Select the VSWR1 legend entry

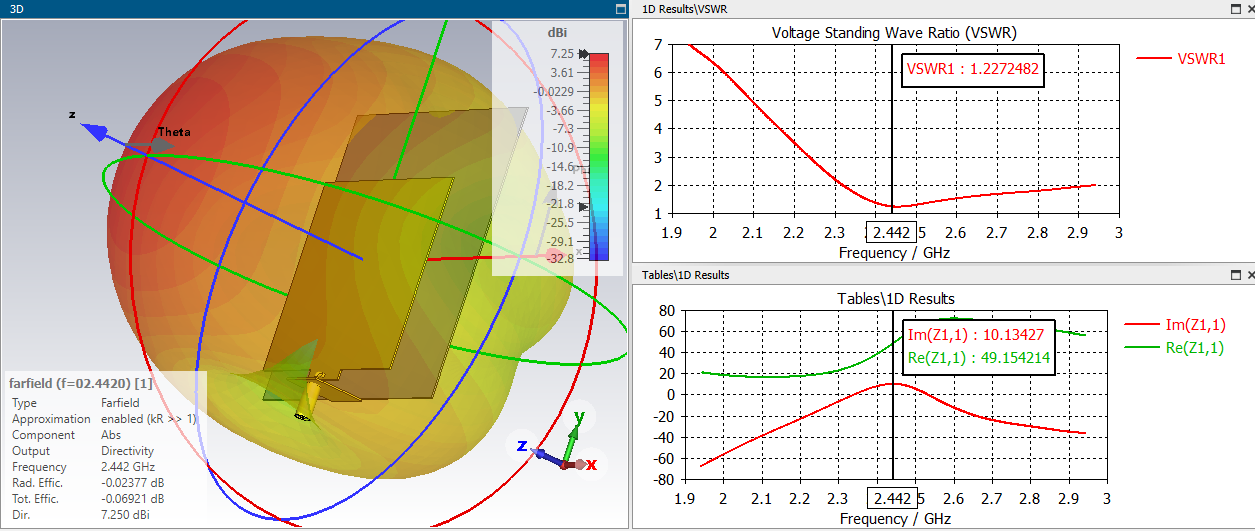click(1181, 58)
